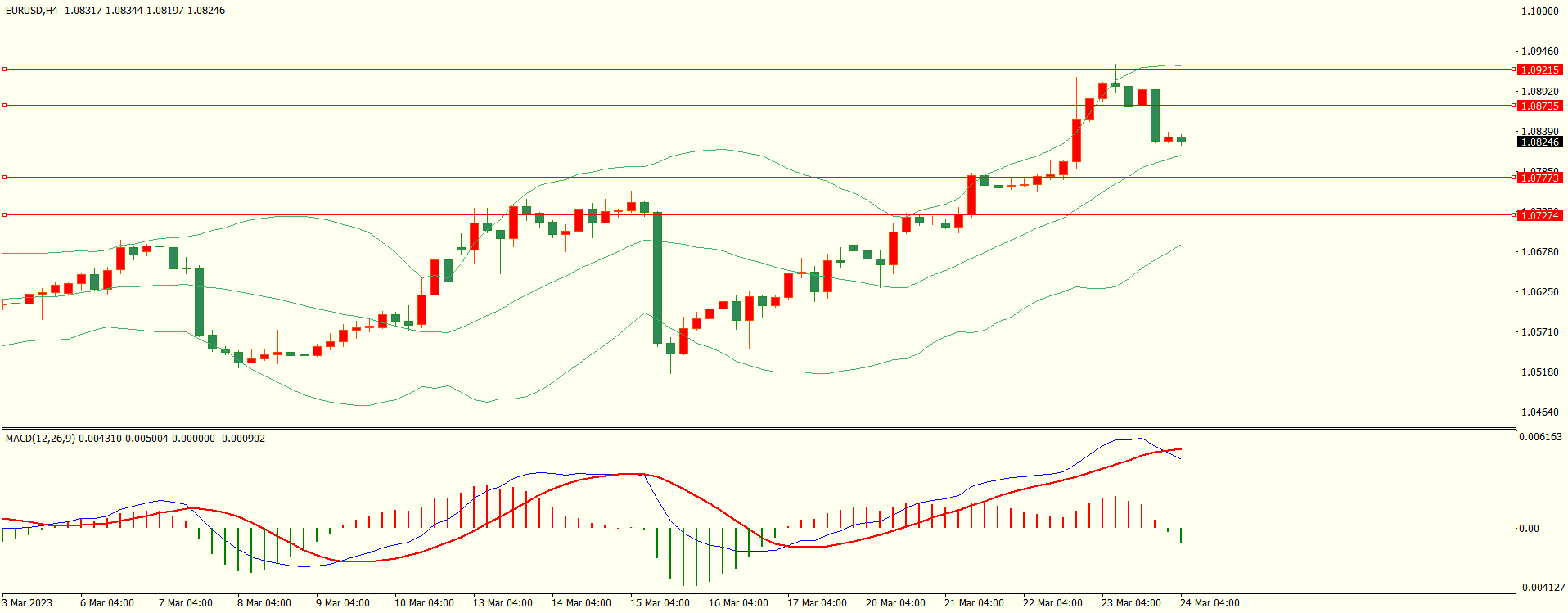Click the 14 Mar 04:00 time label

click(x=581, y=603)
